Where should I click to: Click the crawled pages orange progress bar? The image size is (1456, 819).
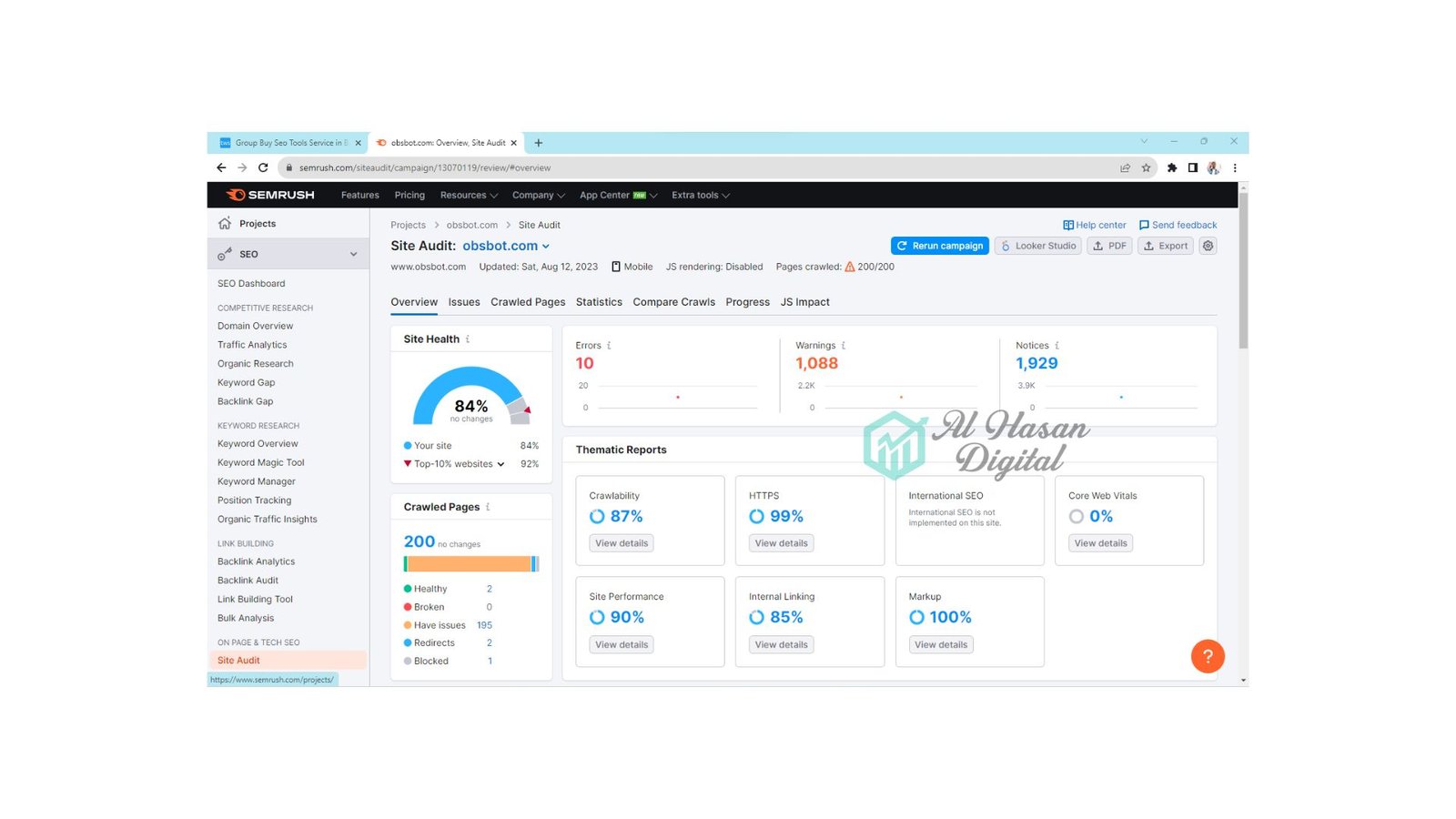470,563
